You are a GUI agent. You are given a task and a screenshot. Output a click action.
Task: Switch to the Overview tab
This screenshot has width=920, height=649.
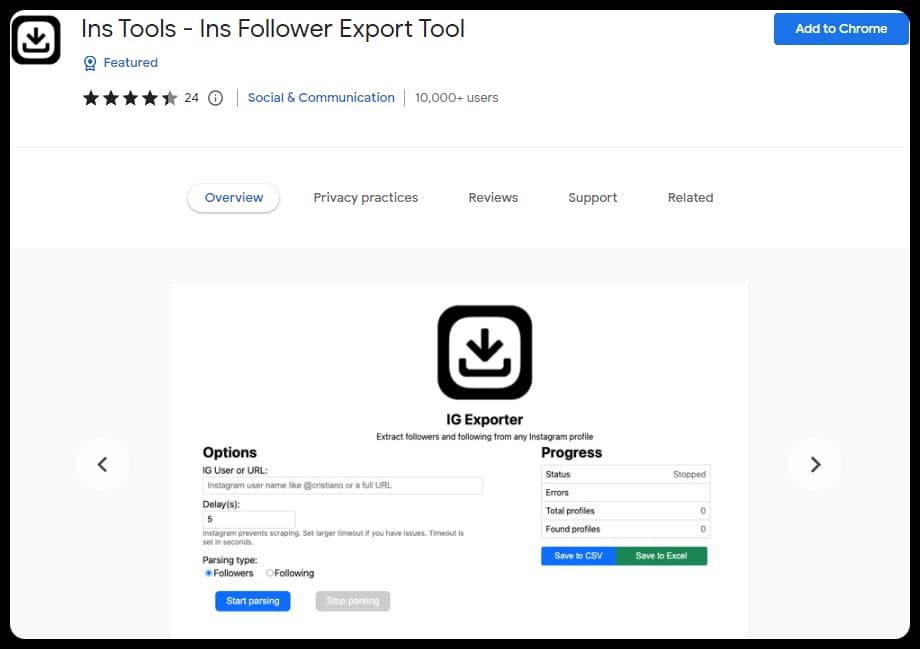[234, 198]
